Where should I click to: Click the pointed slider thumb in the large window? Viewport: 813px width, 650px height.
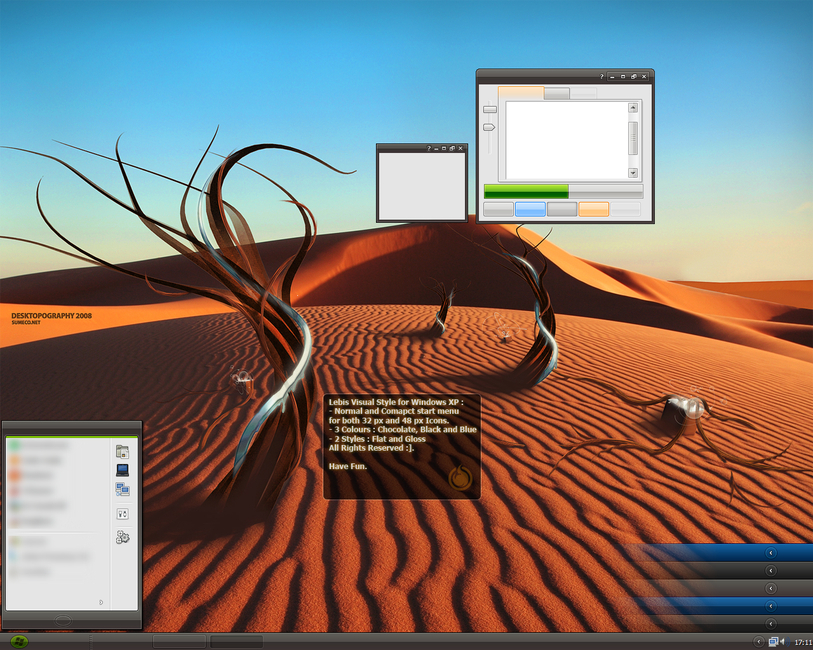pyautogui.click(x=489, y=127)
